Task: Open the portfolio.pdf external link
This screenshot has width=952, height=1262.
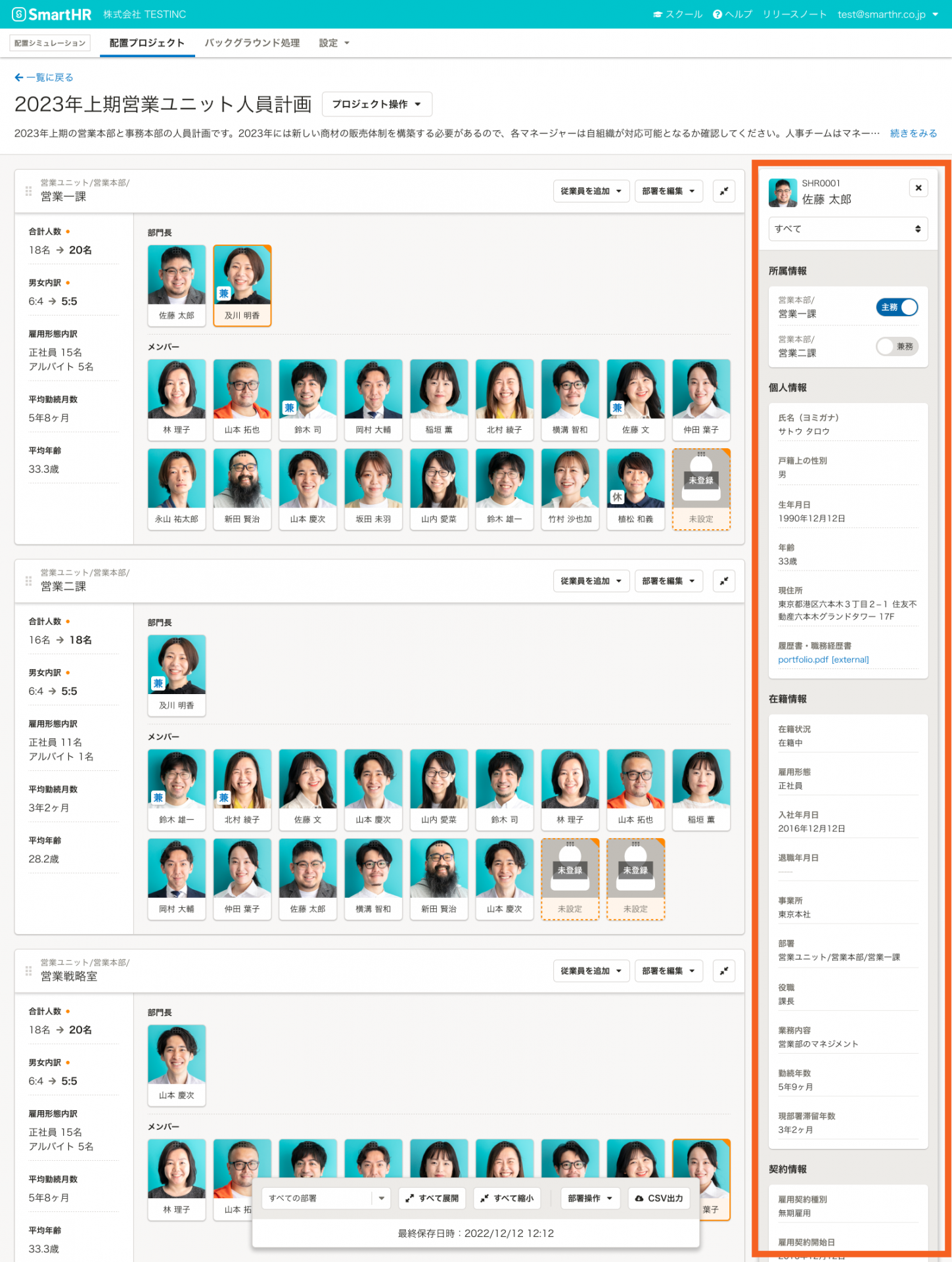Action: (x=823, y=660)
